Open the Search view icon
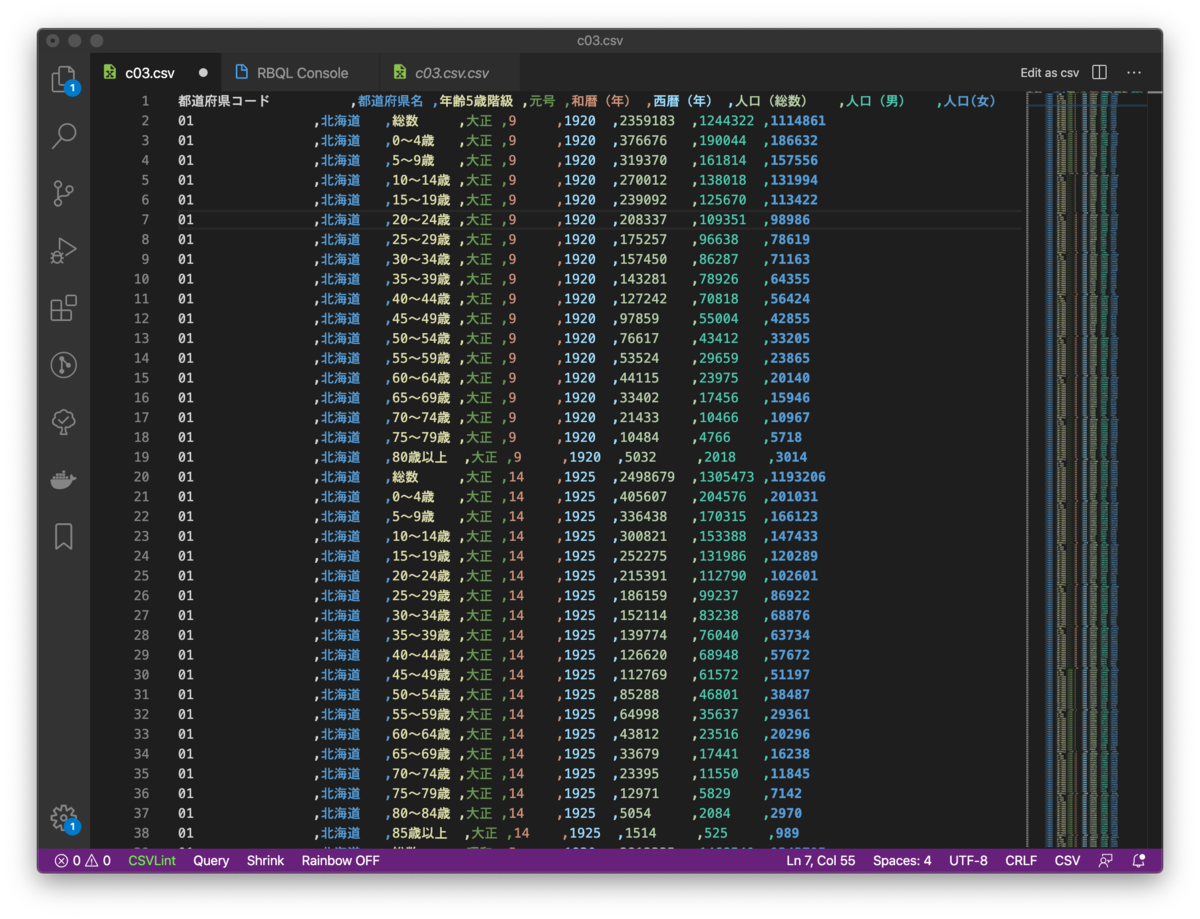This screenshot has width=1200, height=919. 64,135
